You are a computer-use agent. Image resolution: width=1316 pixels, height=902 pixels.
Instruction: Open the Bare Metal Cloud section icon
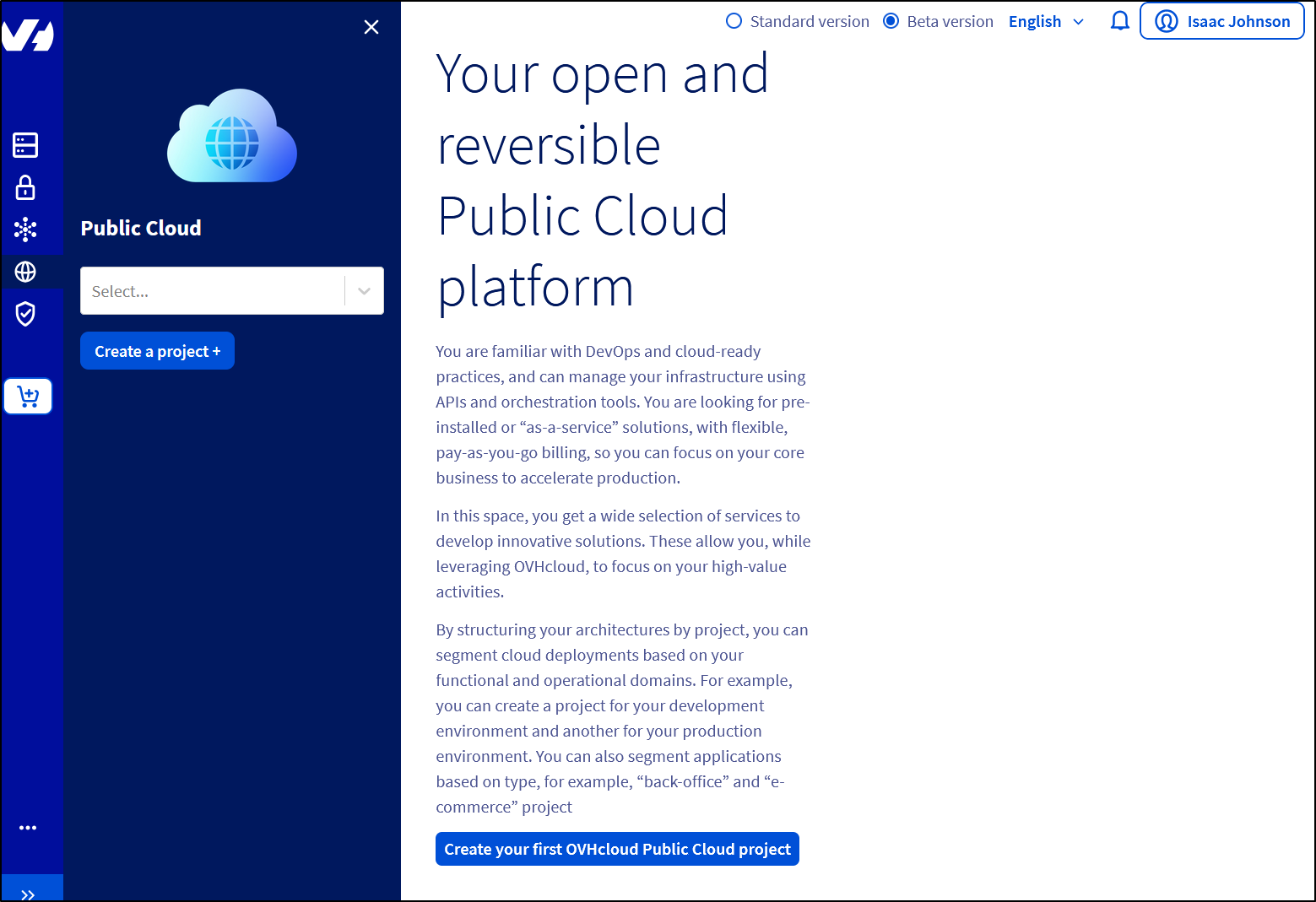[x=24, y=144]
